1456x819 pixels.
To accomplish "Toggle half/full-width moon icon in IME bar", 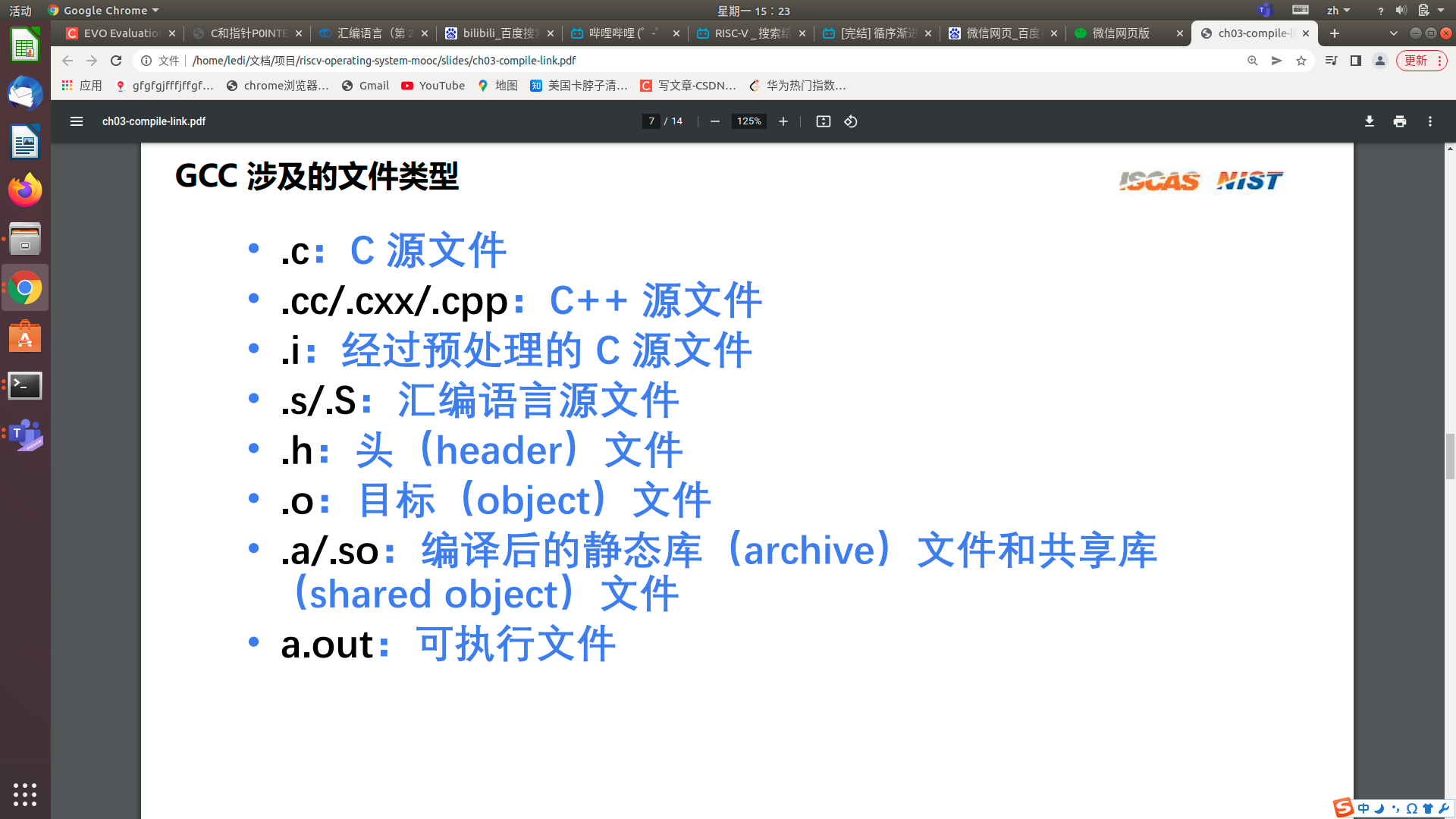I will pyautogui.click(x=1379, y=808).
